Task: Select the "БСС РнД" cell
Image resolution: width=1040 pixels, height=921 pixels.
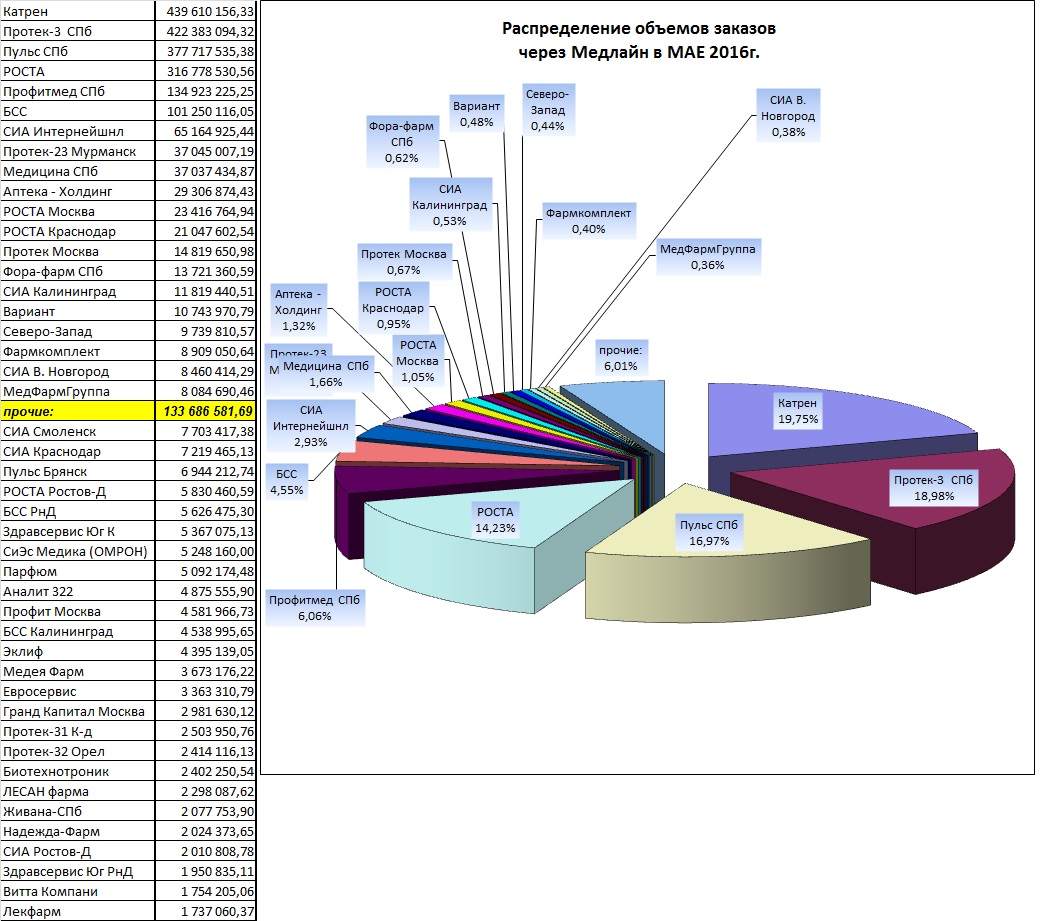Action: 78,511
